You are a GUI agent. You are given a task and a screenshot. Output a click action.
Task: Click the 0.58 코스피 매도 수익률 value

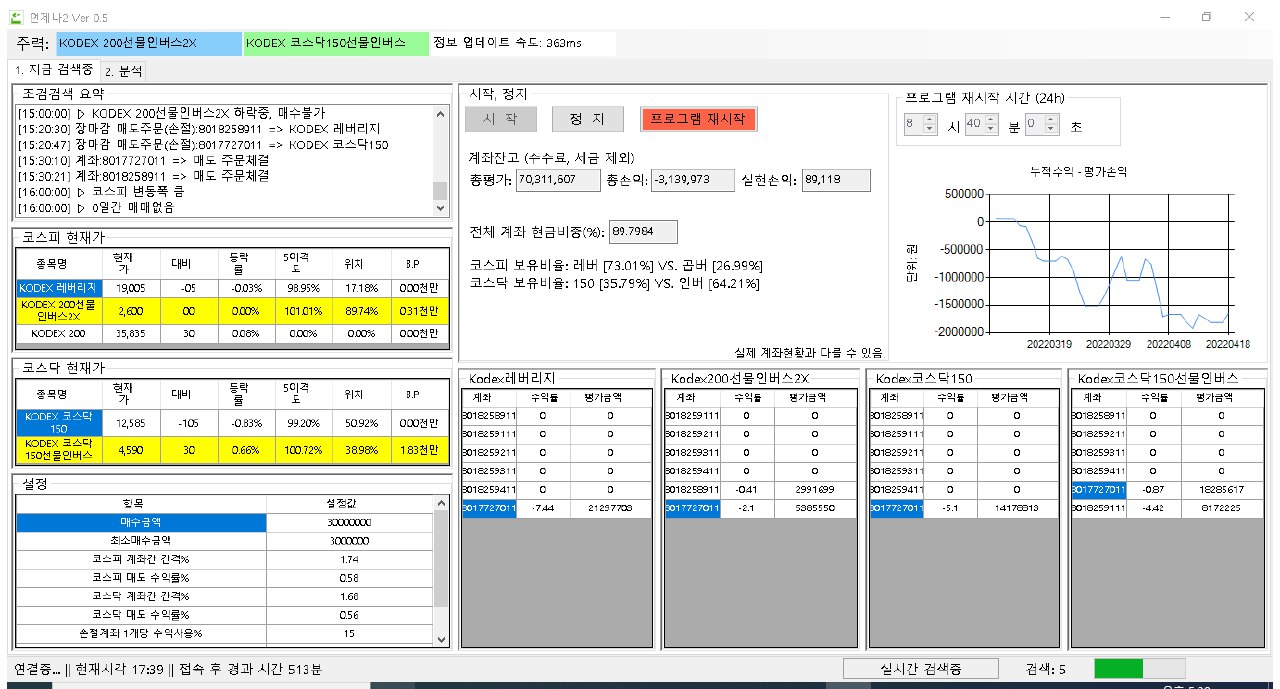point(349,578)
